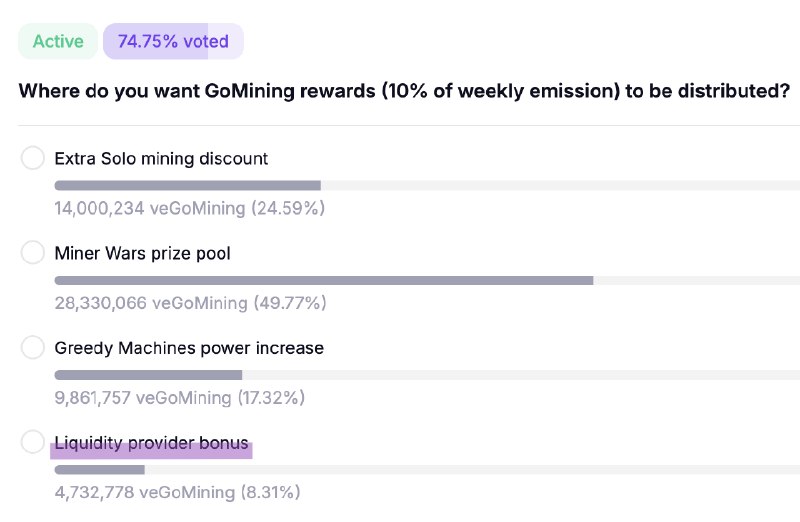Click the Extra Solo mining discount label
The width and height of the screenshot is (800, 522).
click(161, 159)
